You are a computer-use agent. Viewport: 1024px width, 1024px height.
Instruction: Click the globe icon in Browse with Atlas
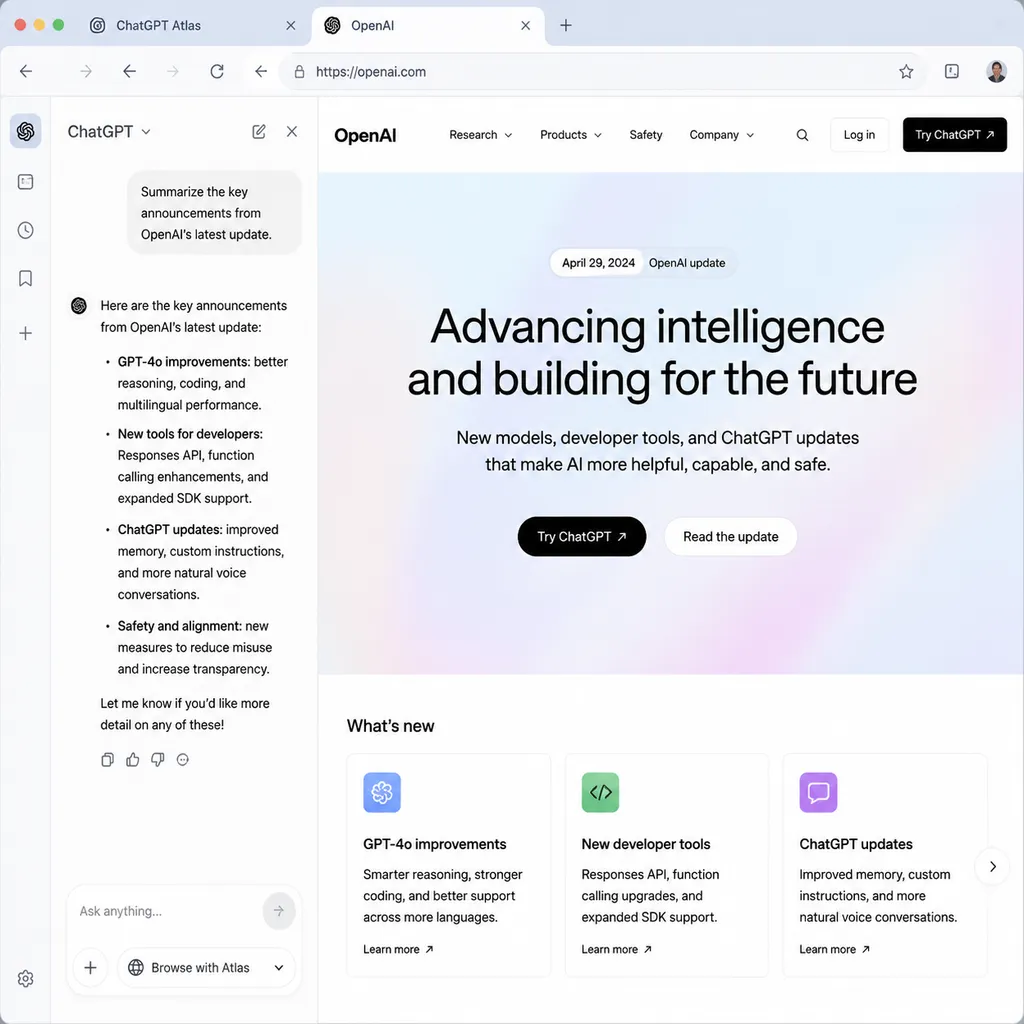[136, 967]
